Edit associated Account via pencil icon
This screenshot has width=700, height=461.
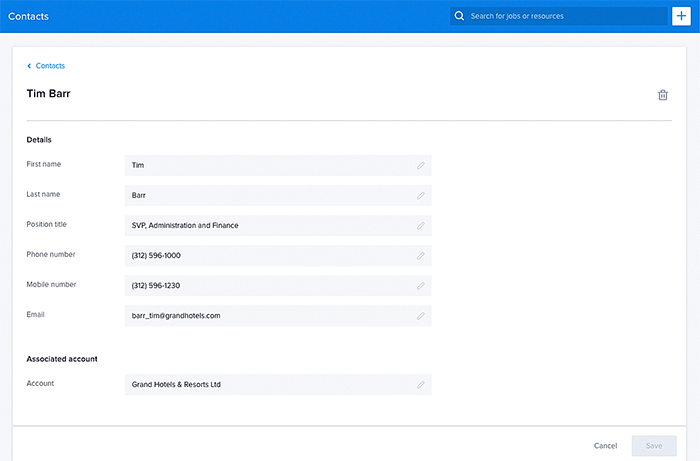click(x=421, y=384)
